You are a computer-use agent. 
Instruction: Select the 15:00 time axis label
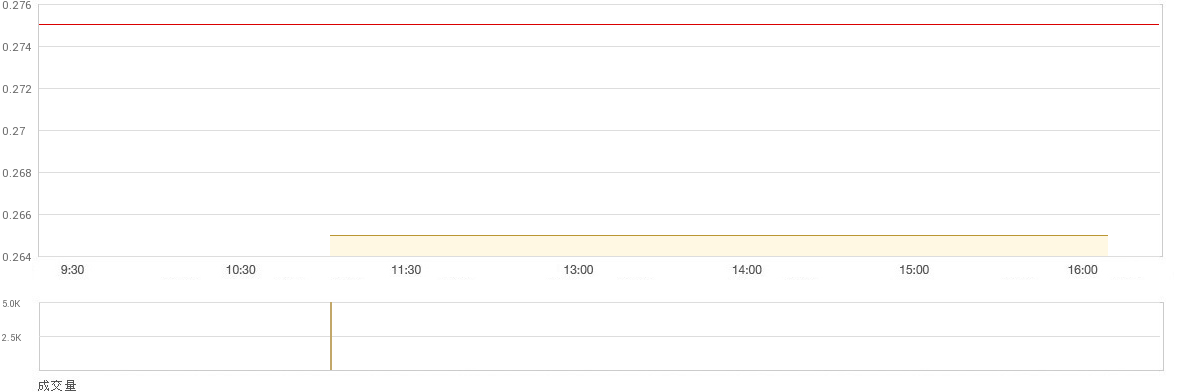point(914,269)
